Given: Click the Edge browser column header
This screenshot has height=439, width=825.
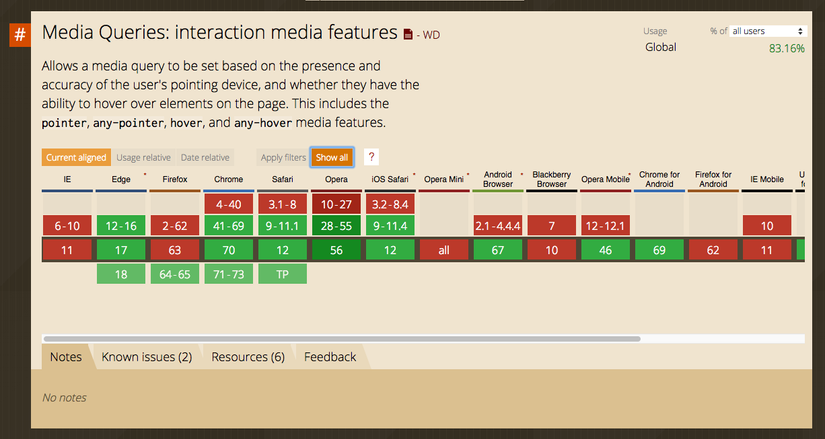Looking at the screenshot, I should click(x=121, y=179).
